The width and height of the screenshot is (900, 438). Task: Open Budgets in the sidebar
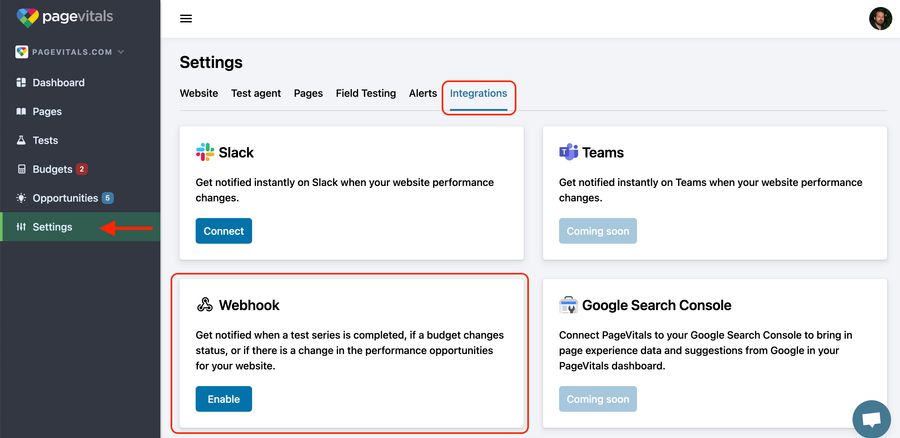[x=52, y=169]
